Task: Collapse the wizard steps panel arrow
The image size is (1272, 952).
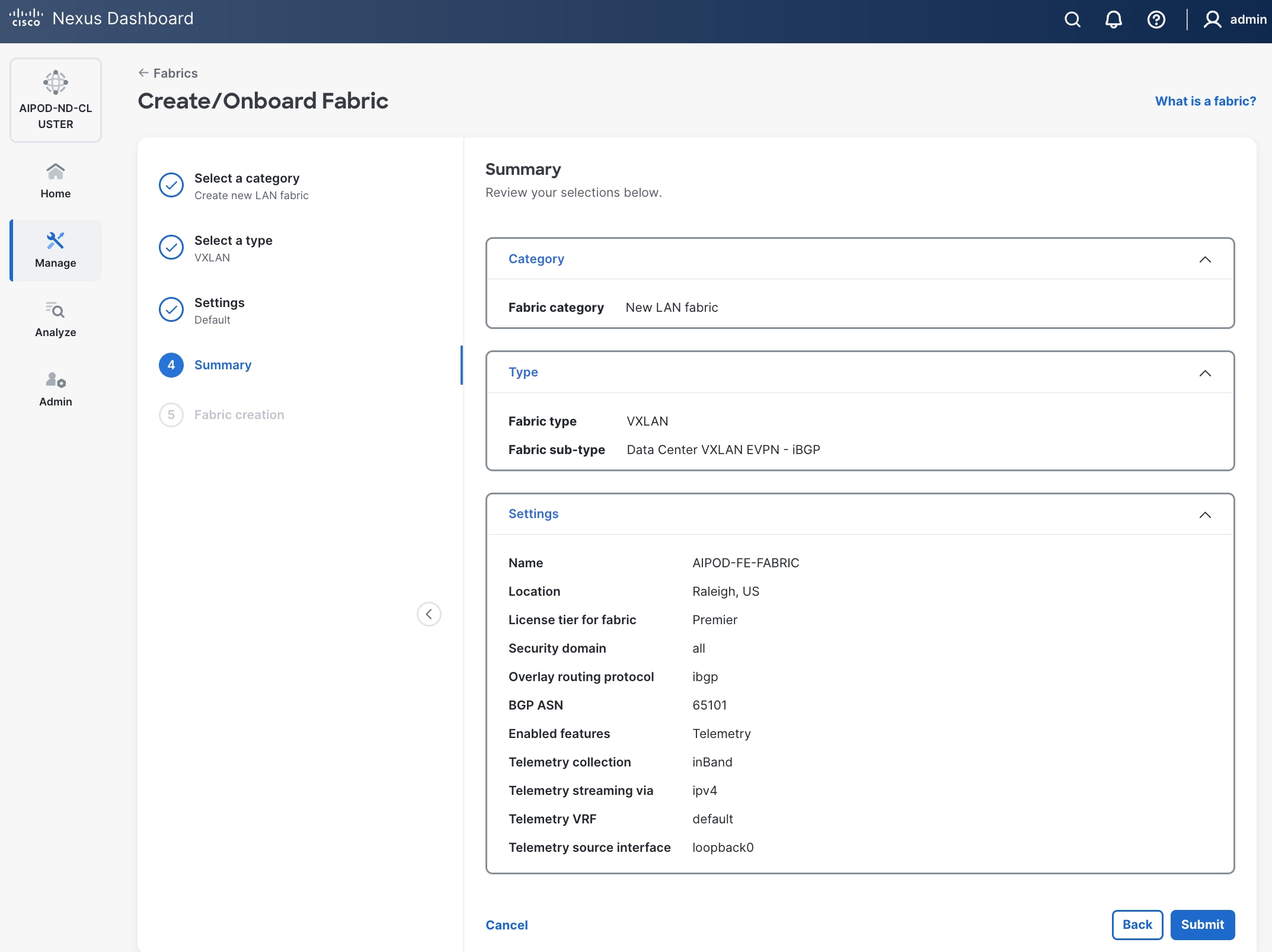Action: pyautogui.click(x=429, y=614)
